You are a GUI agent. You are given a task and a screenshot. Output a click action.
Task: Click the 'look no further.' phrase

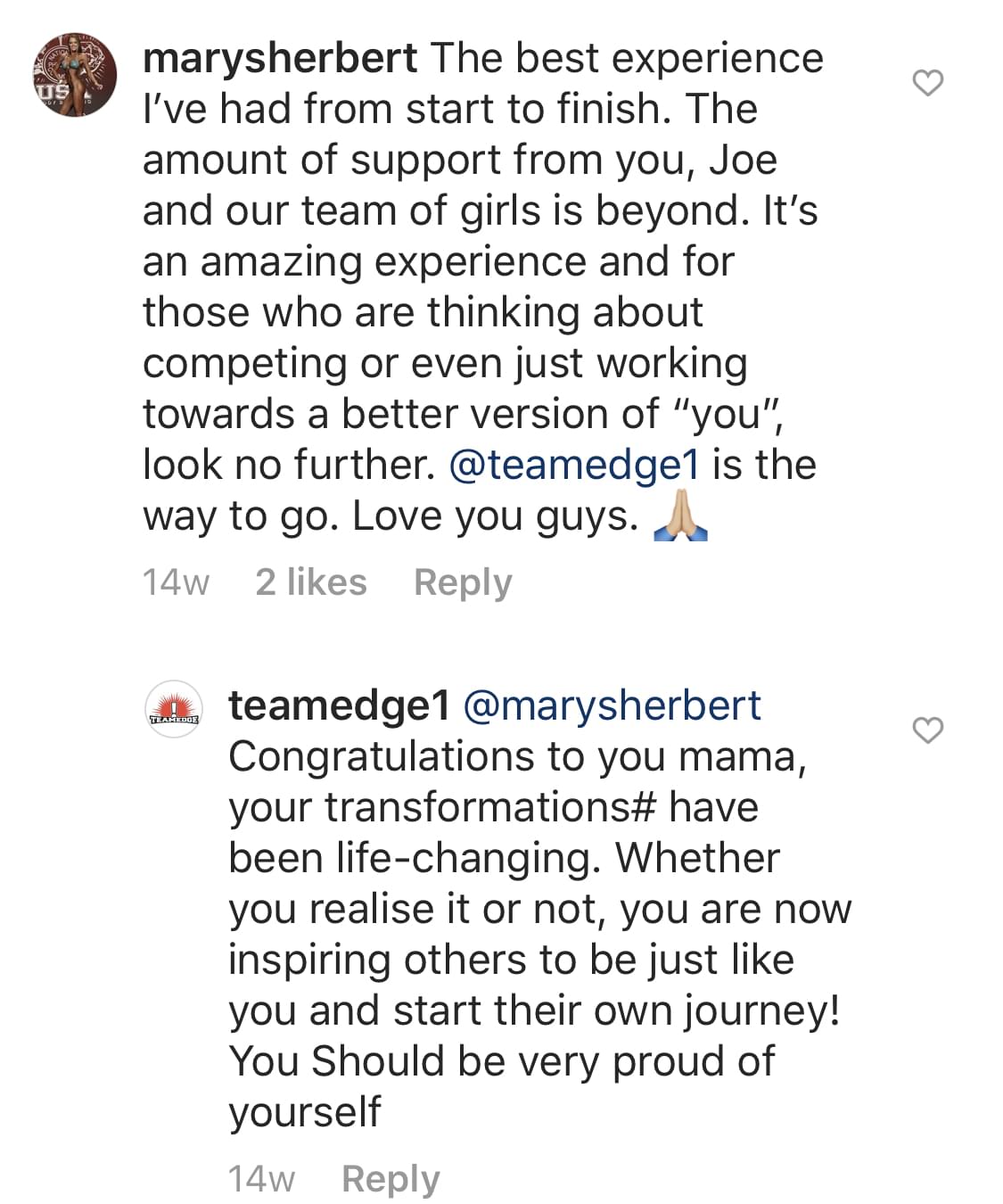click(290, 465)
